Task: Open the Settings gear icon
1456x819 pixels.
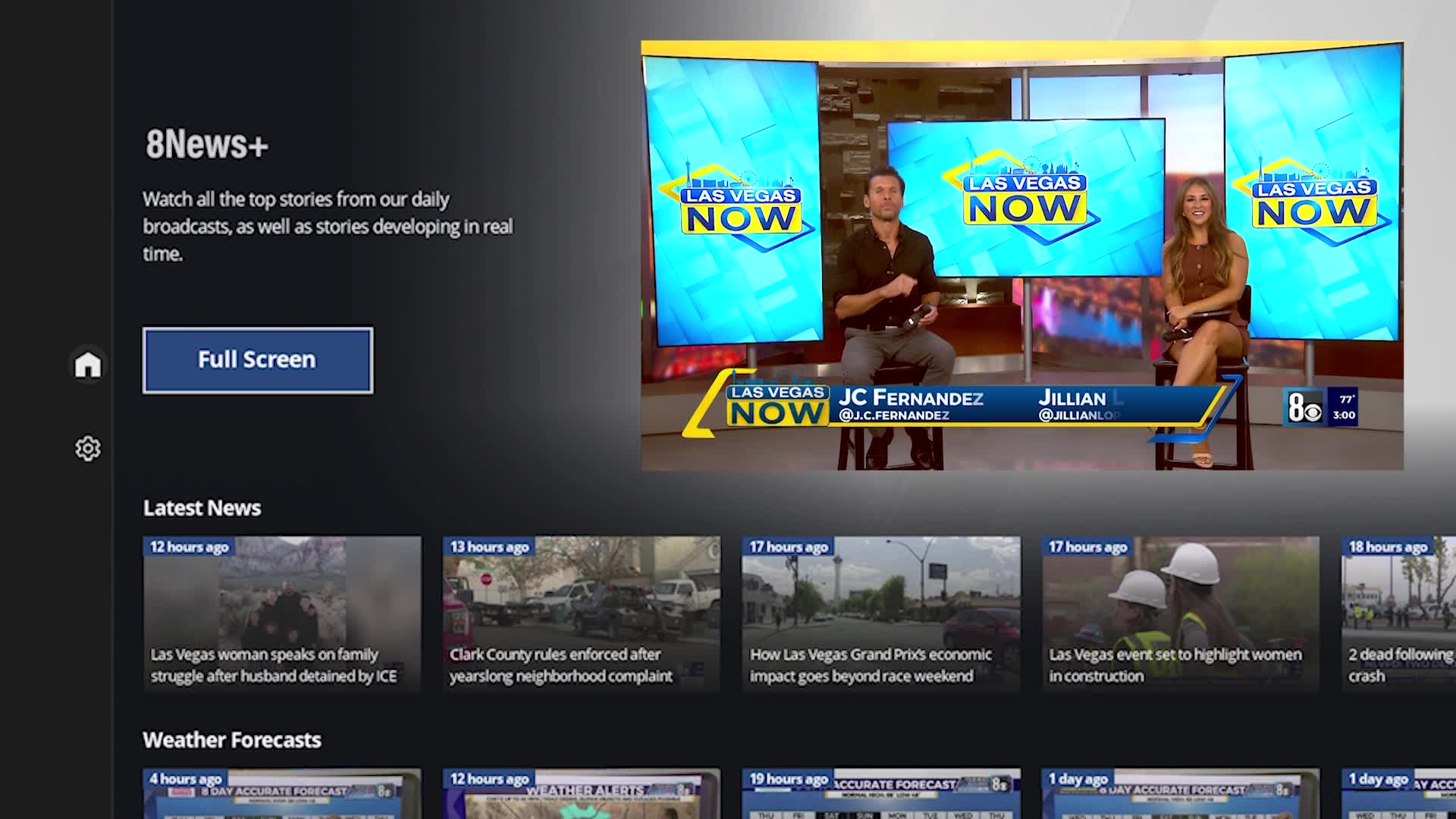Action: tap(87, 448)
